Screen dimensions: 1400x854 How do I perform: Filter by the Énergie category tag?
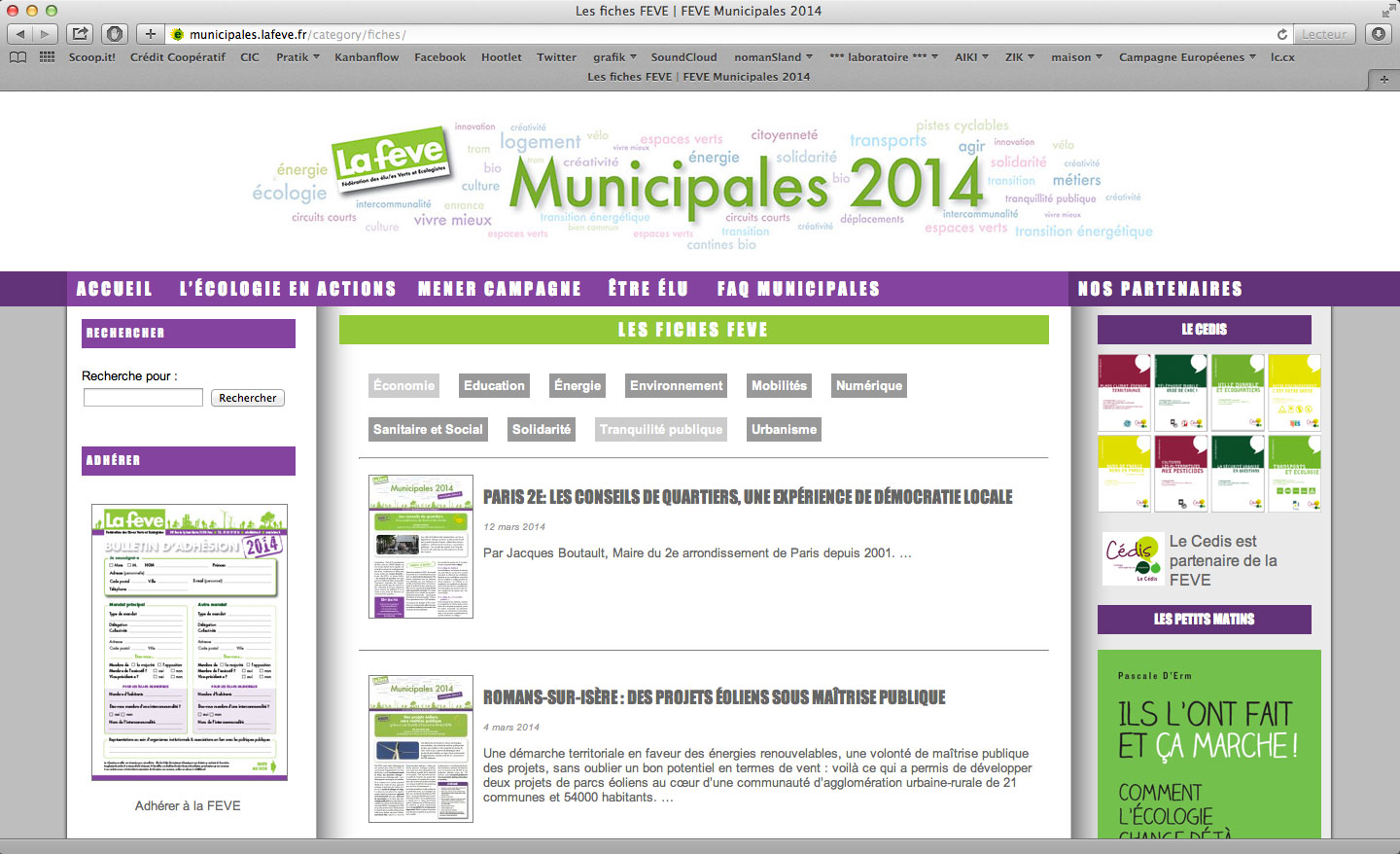577,386
